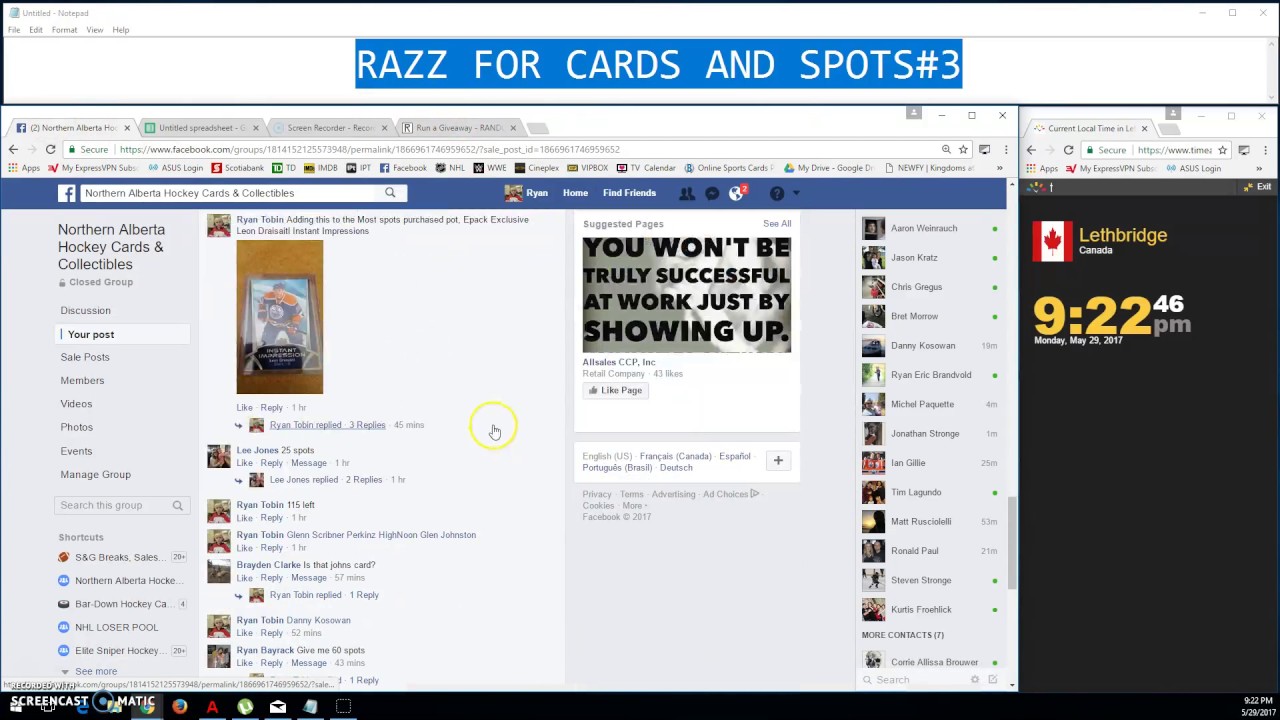This screenshot has width=1280, height=720.
Task: Click the Facebook logo icon in blue header
Action: coord(66,194)
